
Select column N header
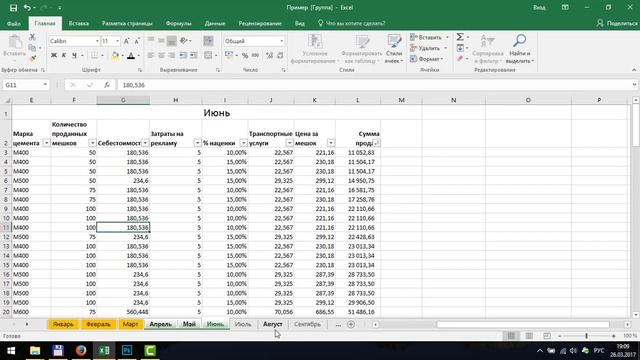click(453, 100)
